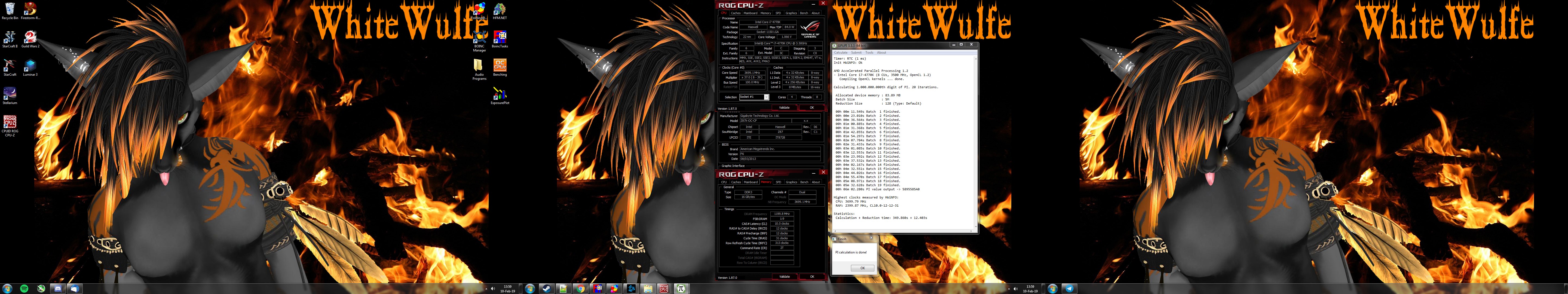Open the Luminar 3 desktop shortcut
This screenshot has width=1568, height=294.
pos(30,68)
